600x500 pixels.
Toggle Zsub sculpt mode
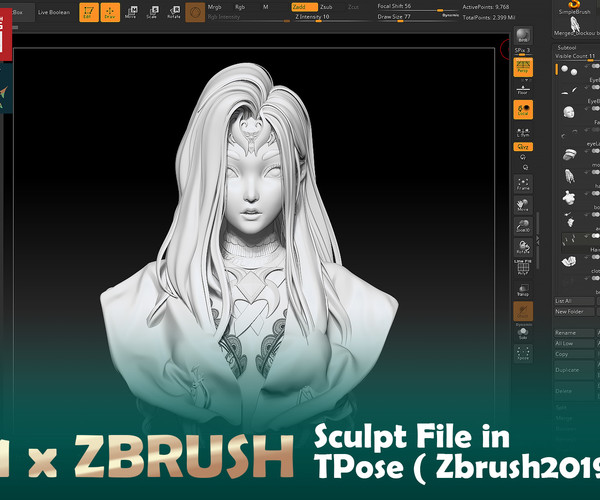(x=326, y=7)
